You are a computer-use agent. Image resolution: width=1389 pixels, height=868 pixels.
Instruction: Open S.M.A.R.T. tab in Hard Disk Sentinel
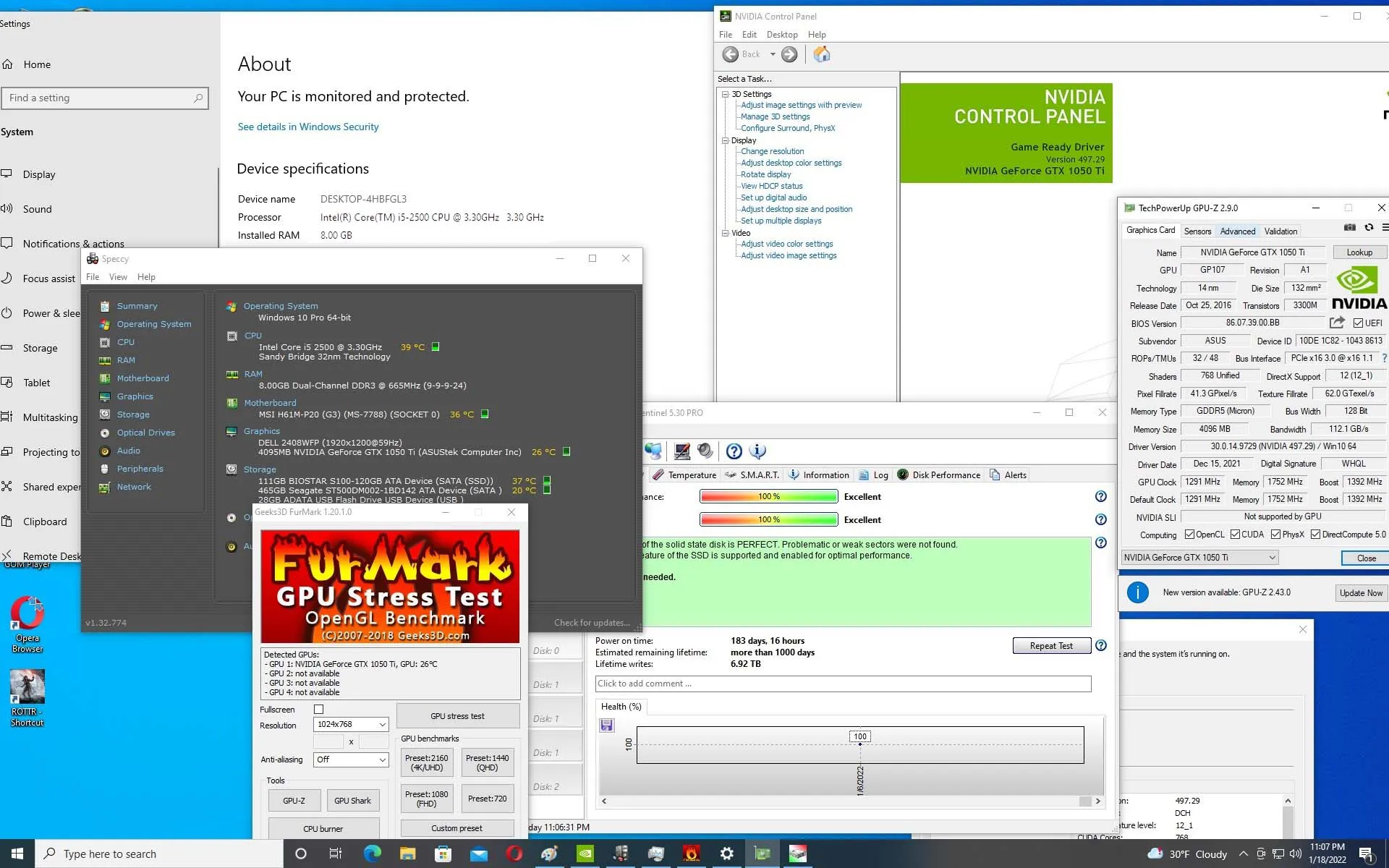coord(752,475)
